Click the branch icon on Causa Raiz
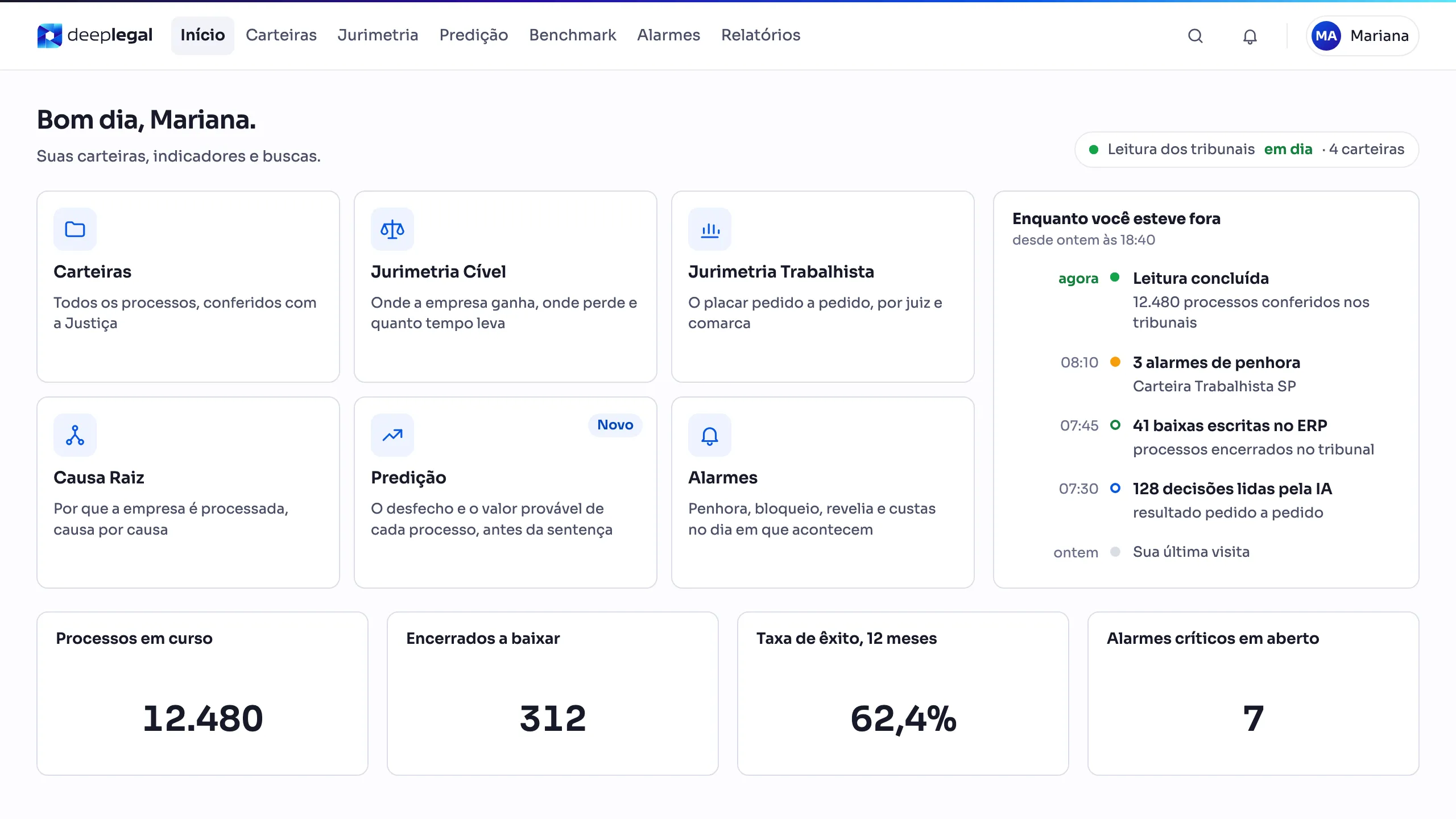 [75, 435]
